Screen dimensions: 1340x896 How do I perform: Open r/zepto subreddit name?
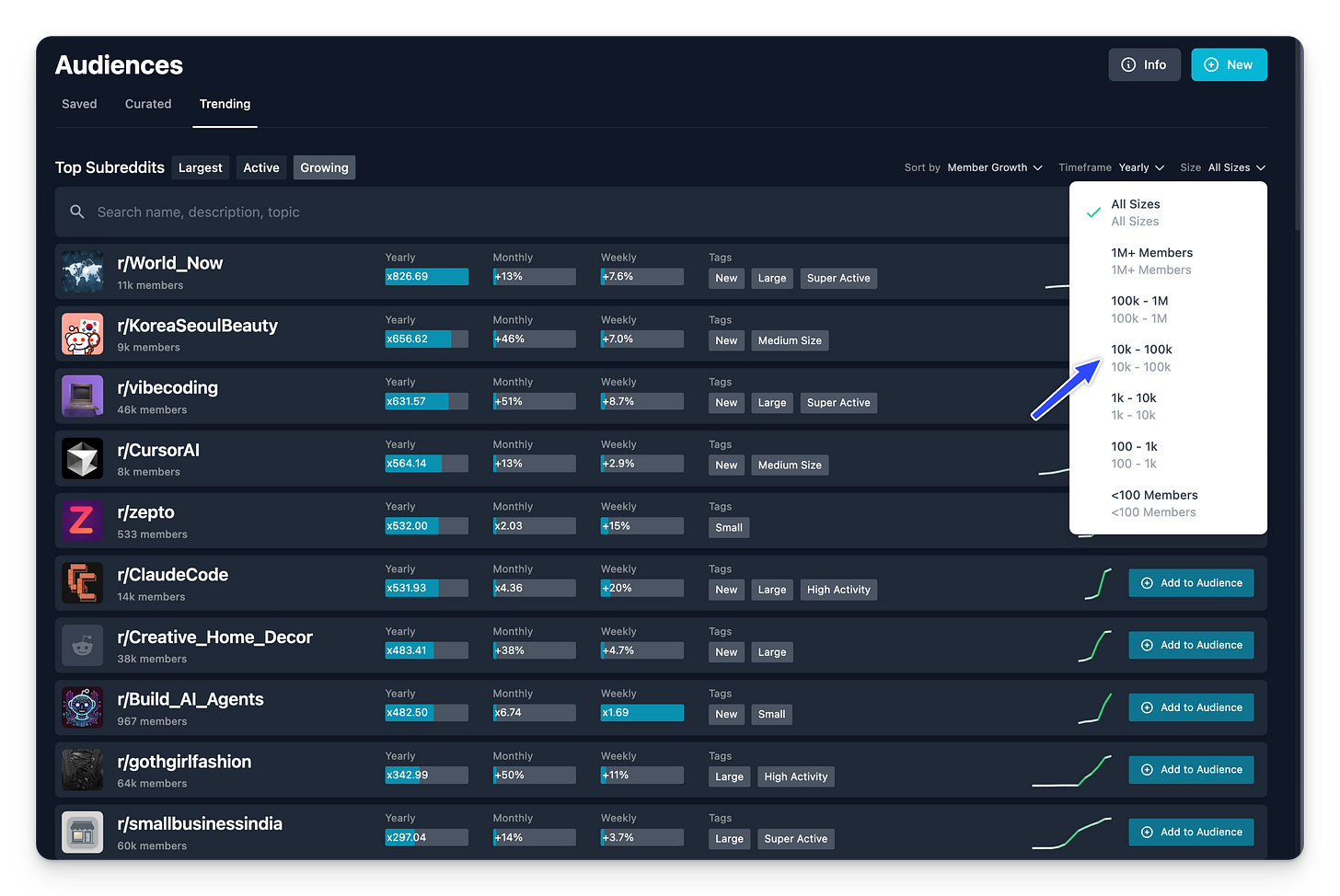click(x=145, y=512)
